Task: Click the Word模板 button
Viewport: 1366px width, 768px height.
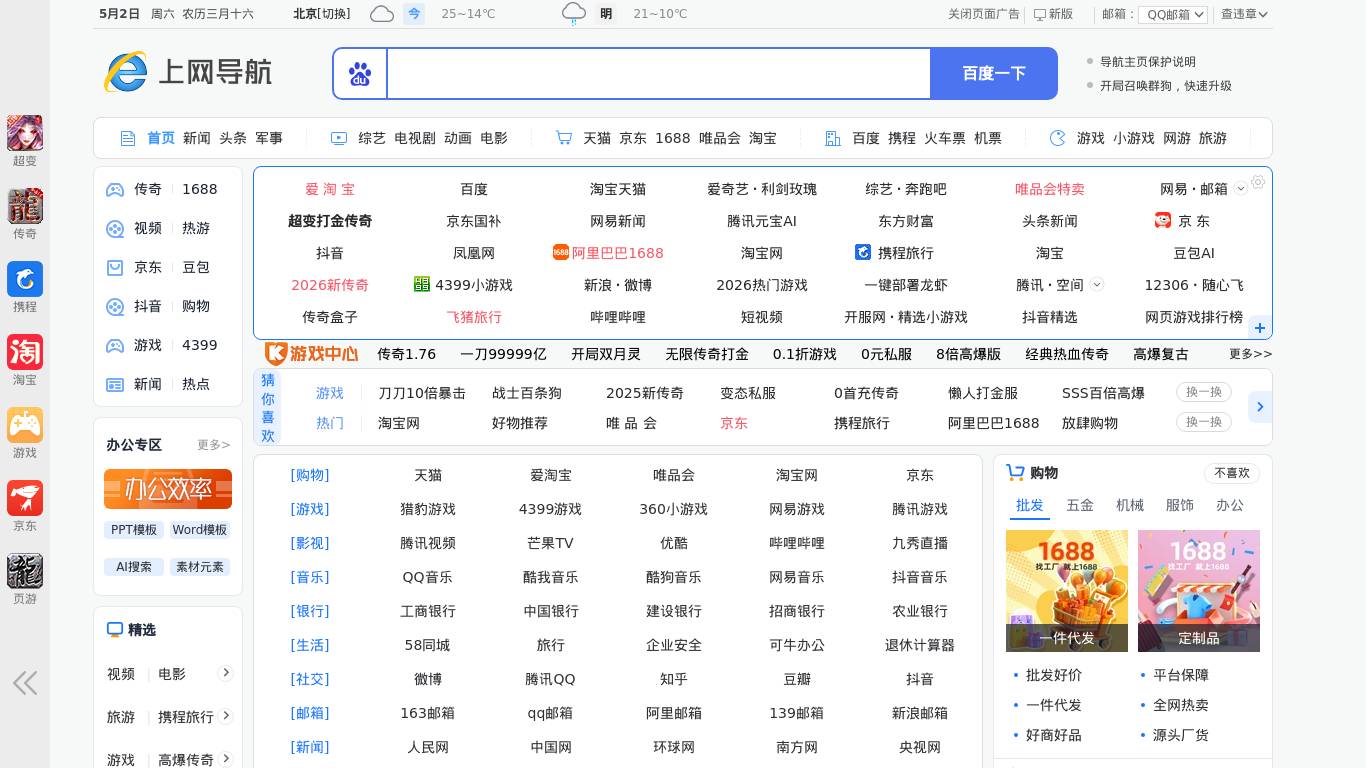Action: coord(200,530)
